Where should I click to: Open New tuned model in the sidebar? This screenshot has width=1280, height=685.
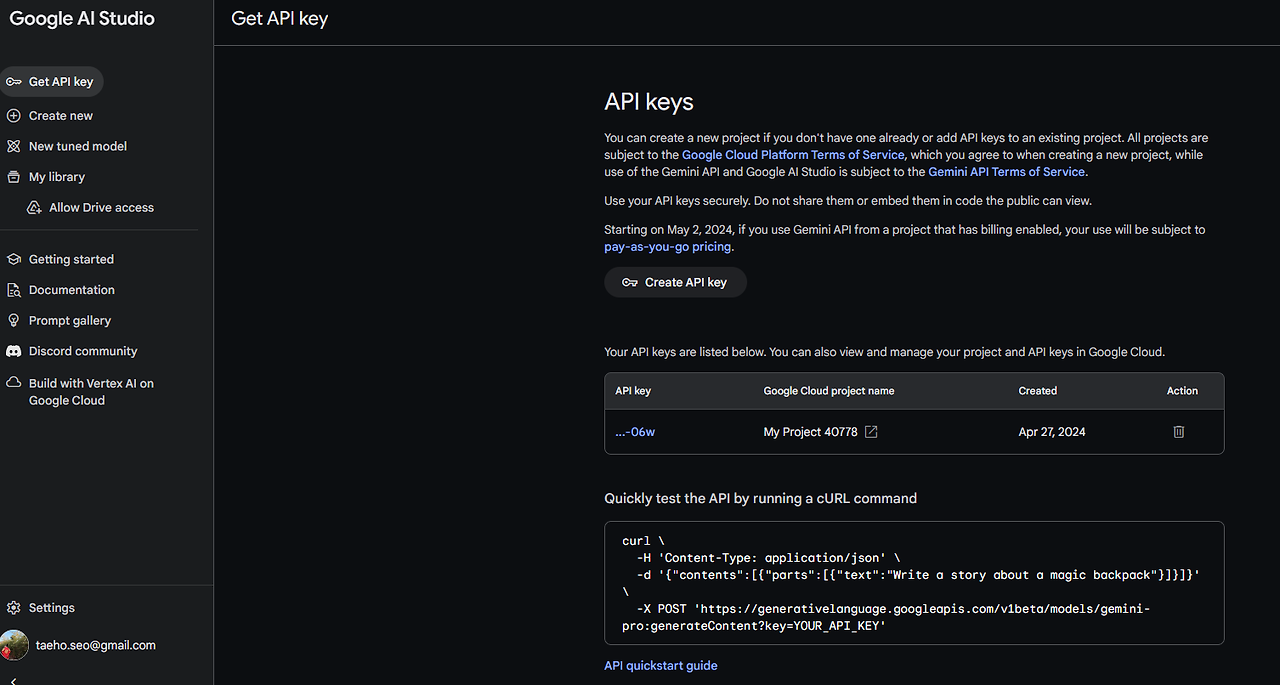pyautogui.click(x=78, y=146)
